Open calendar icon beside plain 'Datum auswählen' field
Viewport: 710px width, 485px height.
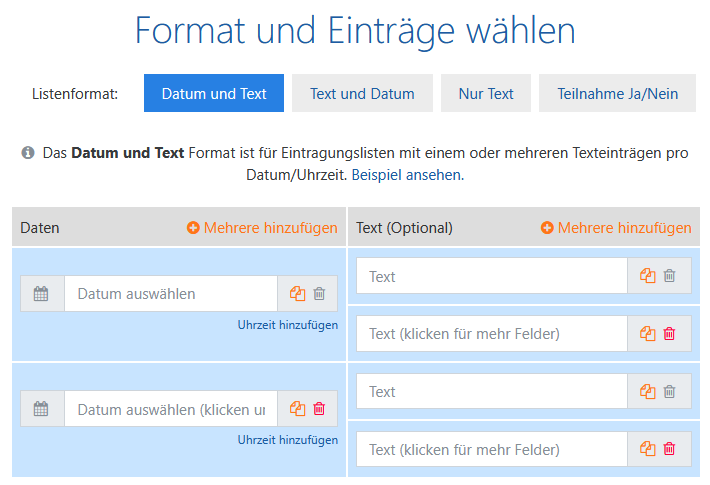pos(41,294)
